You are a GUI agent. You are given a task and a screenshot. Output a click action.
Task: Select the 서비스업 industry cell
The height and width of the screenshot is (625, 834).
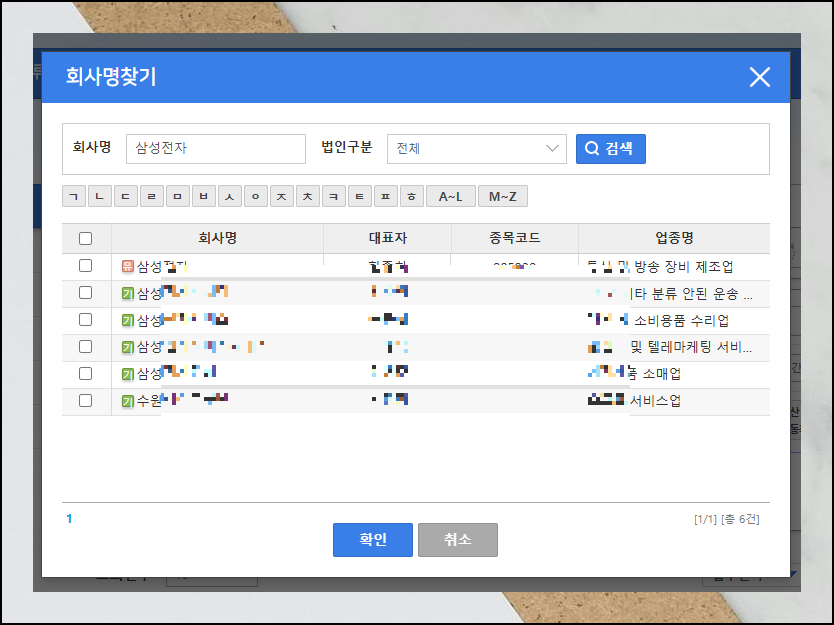674,402
